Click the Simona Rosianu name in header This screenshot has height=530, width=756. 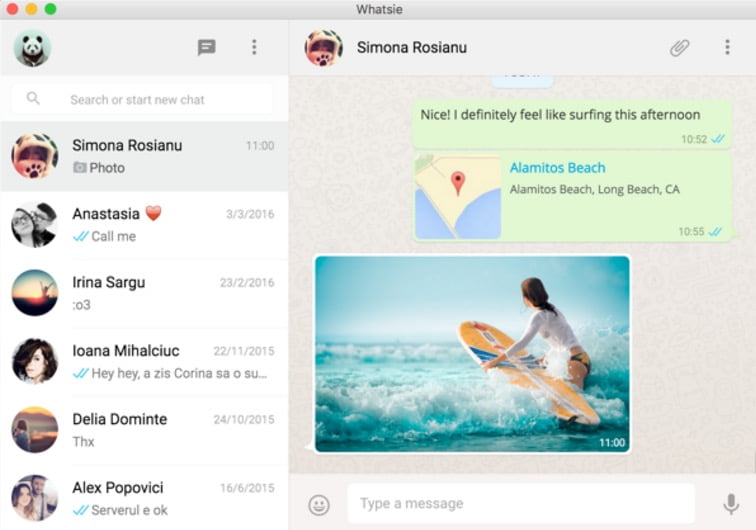[x=412, y=47]
